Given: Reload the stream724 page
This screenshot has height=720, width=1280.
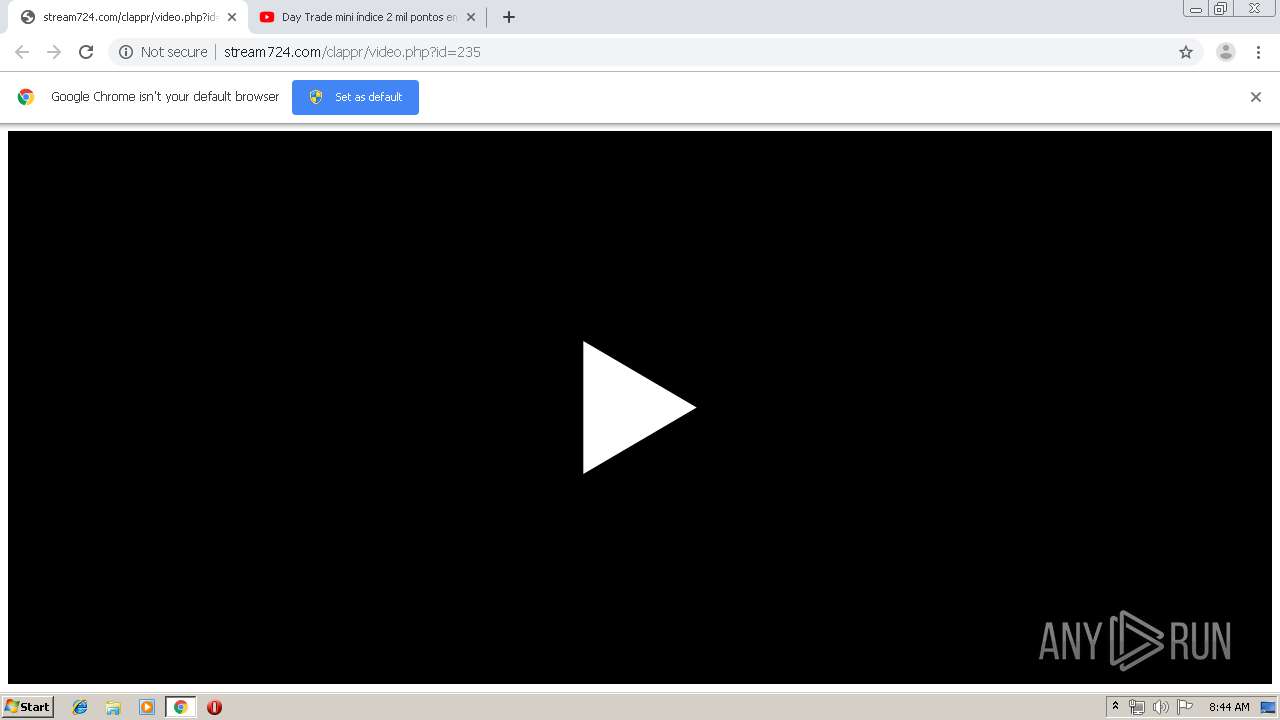Looking at the screenshot, I should point(86,52).
